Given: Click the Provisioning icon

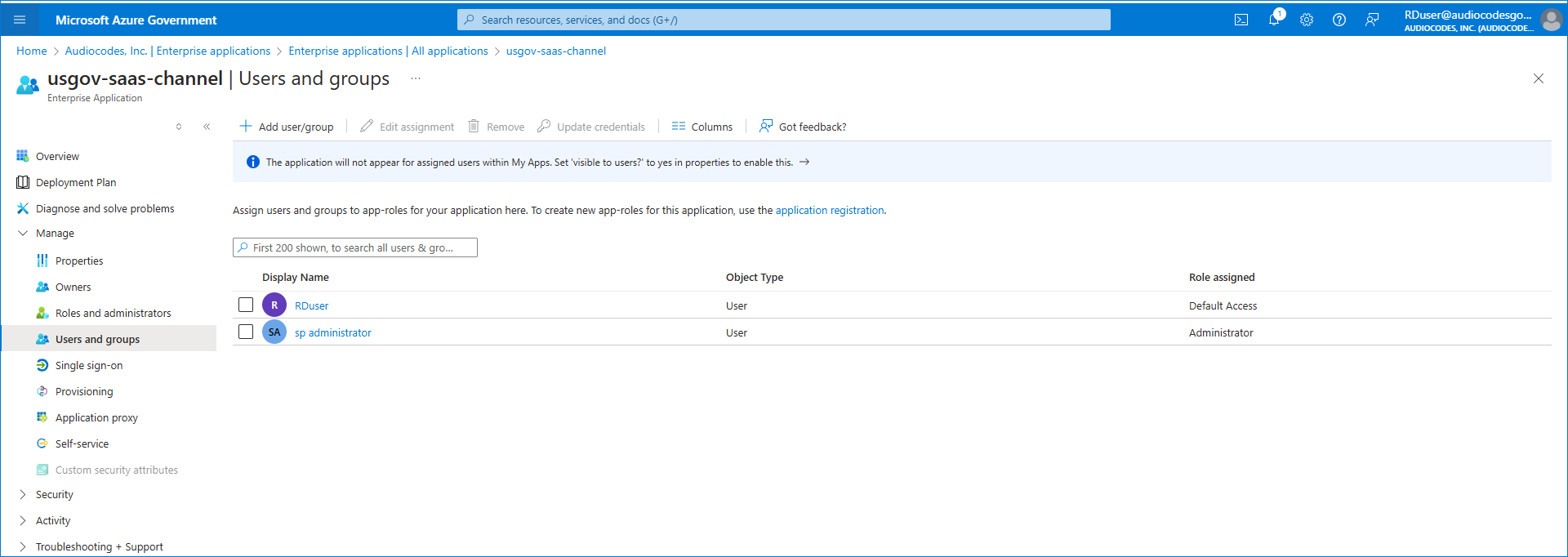Looking at the screenshot, I should (x=42, y=391).
